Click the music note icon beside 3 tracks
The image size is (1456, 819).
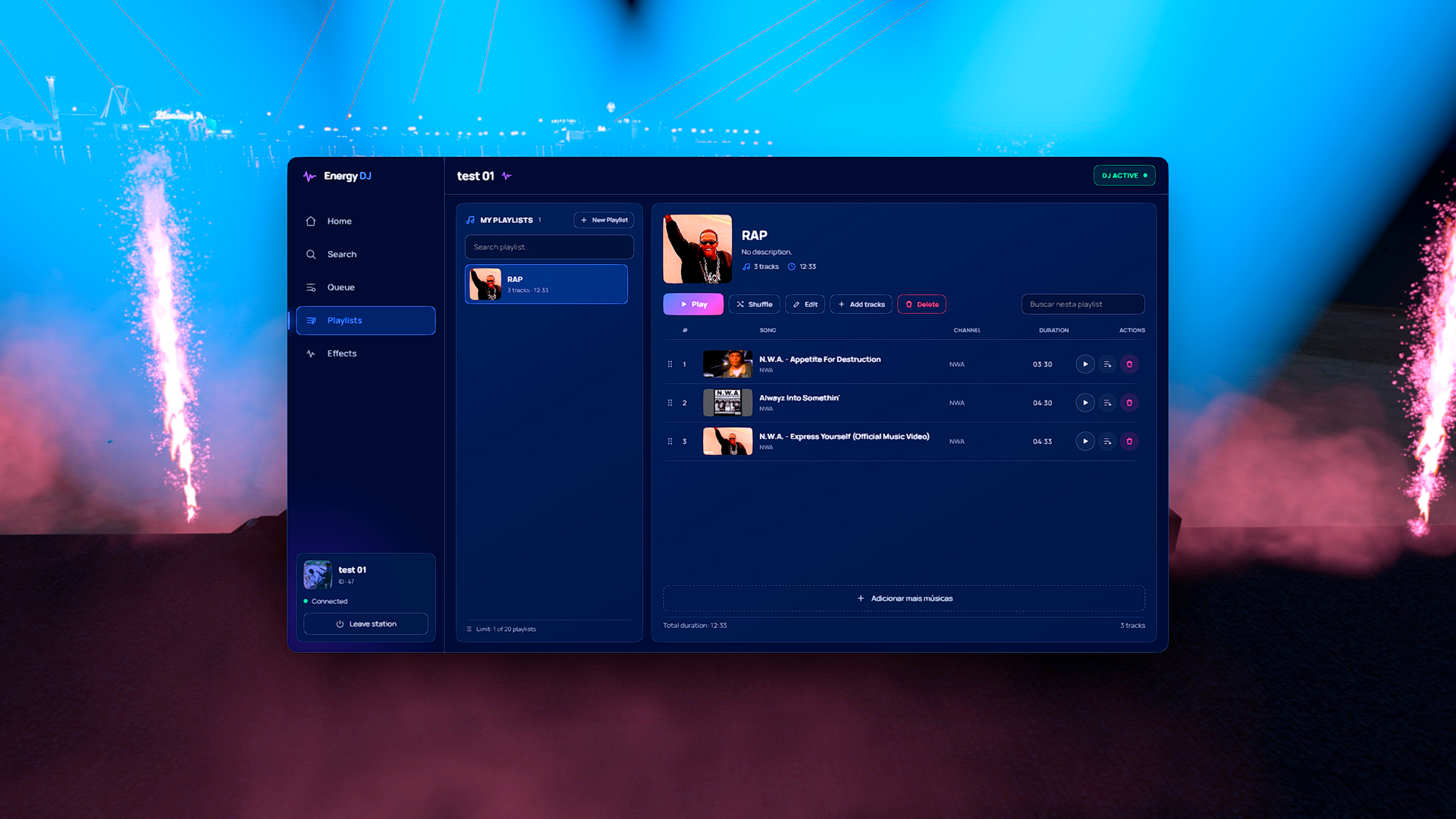tap(746, 267)
